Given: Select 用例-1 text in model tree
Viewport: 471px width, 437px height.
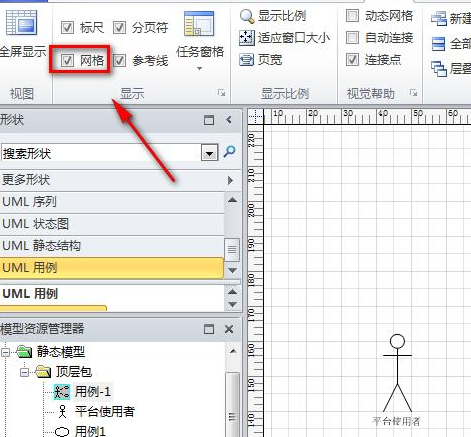Looking at the screenshot, I should [x=93, y=392].
